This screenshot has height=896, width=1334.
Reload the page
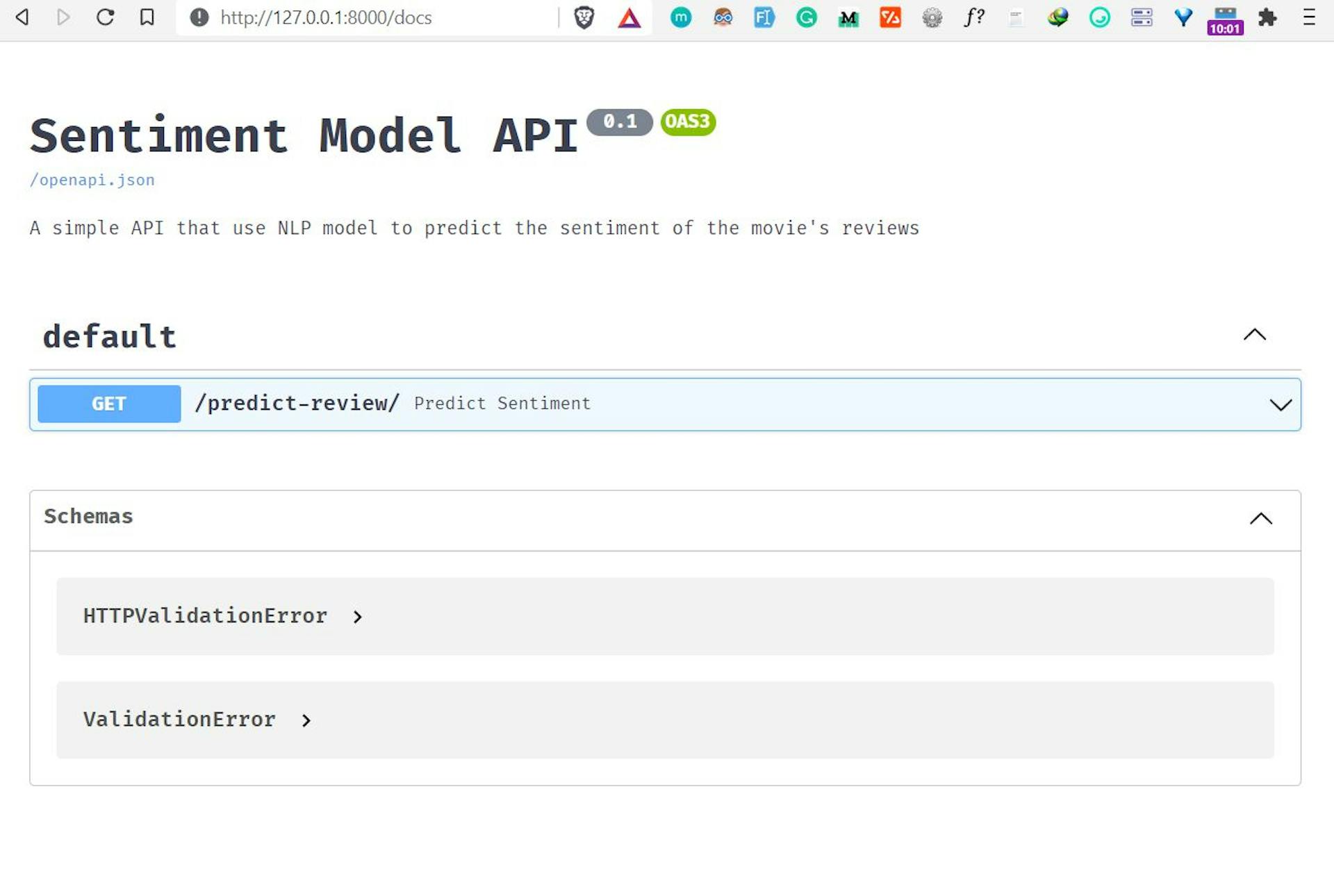coord(105,17)
